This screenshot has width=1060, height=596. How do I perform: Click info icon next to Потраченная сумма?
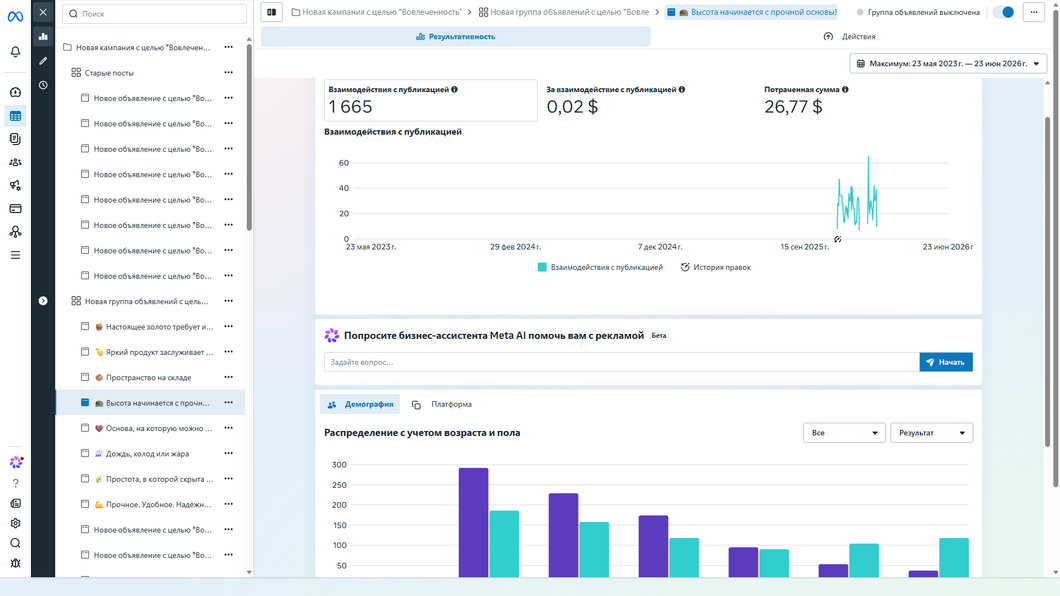pyautogui.click(x=845, y=89)
